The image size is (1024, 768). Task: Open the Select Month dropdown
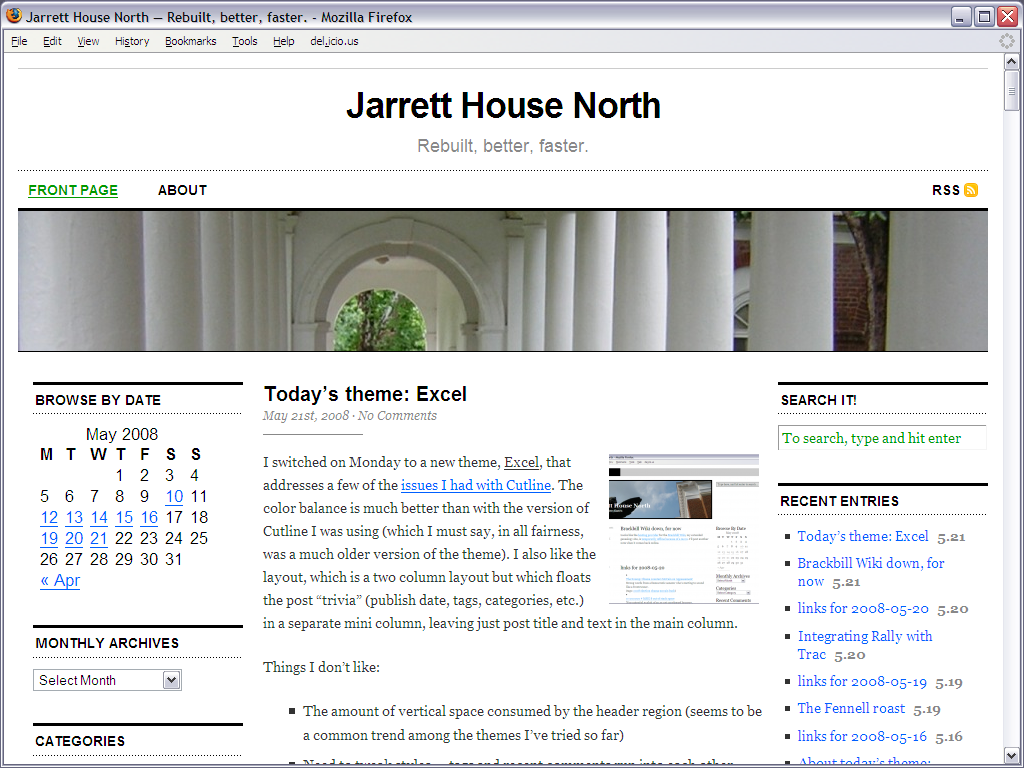coord(107,680)
